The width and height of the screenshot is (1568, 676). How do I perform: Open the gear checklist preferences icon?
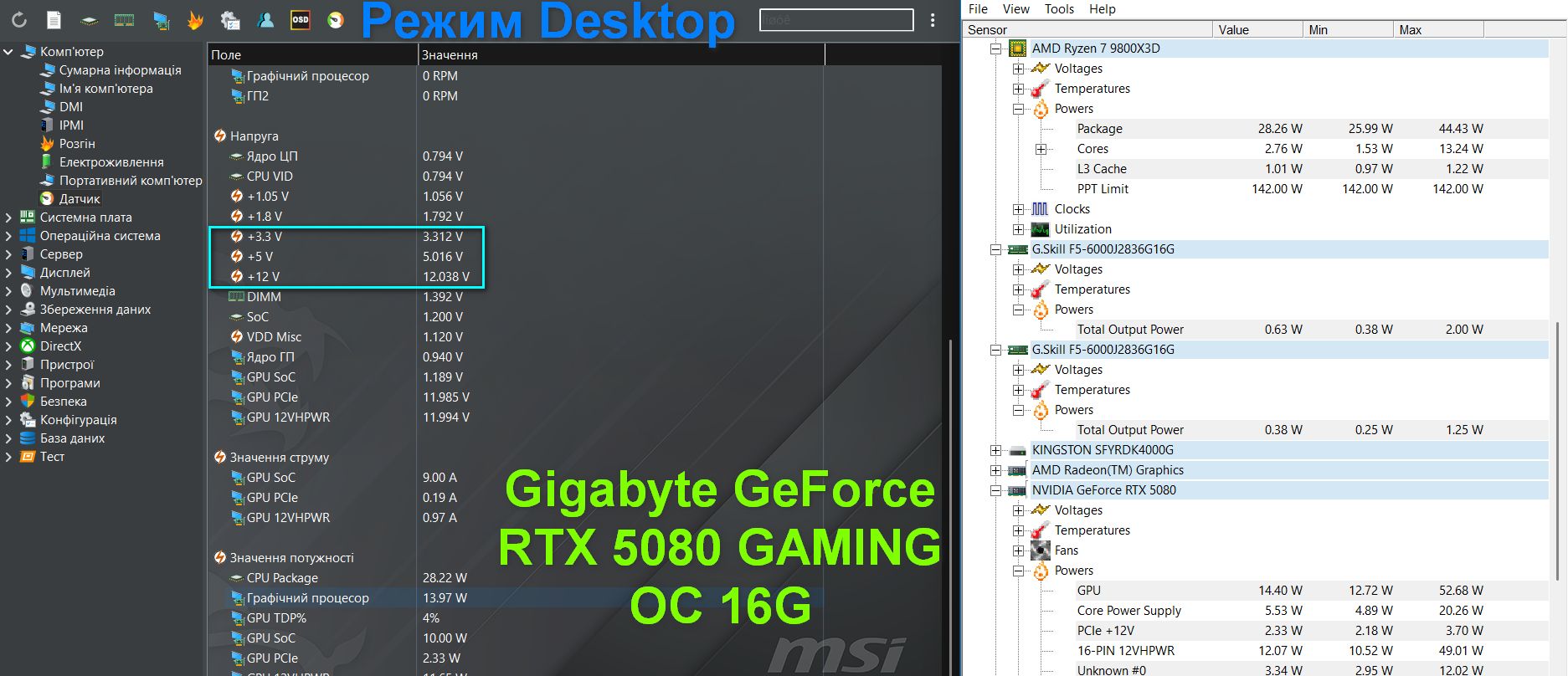point(230,20)
